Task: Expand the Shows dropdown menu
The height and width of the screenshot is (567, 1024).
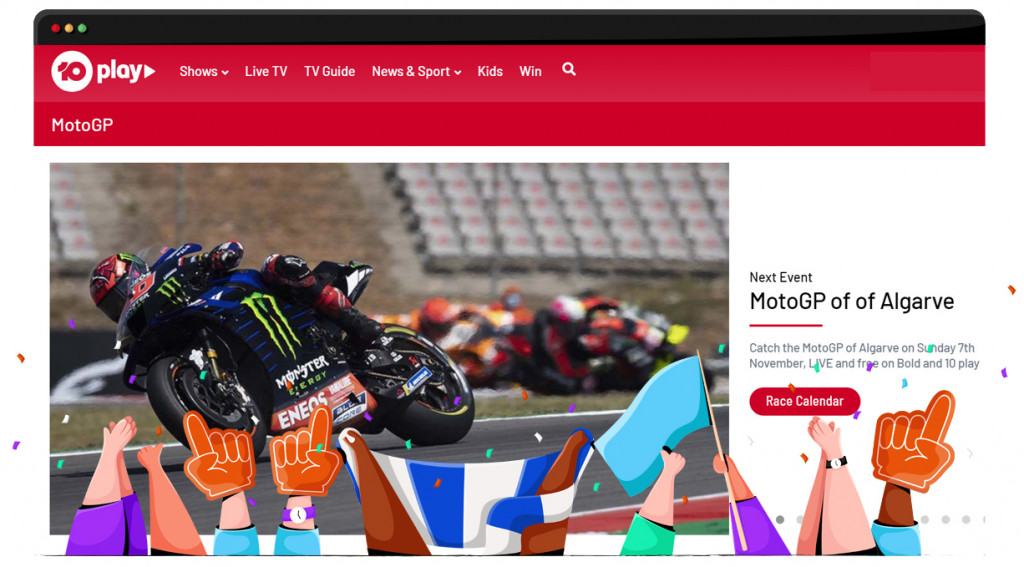Action: [x=204, y=71]
